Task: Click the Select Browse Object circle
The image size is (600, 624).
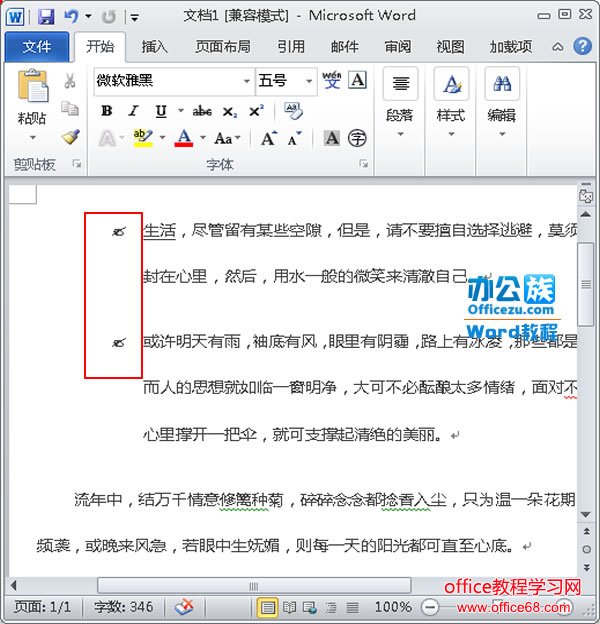Action: tap(586, 549)
